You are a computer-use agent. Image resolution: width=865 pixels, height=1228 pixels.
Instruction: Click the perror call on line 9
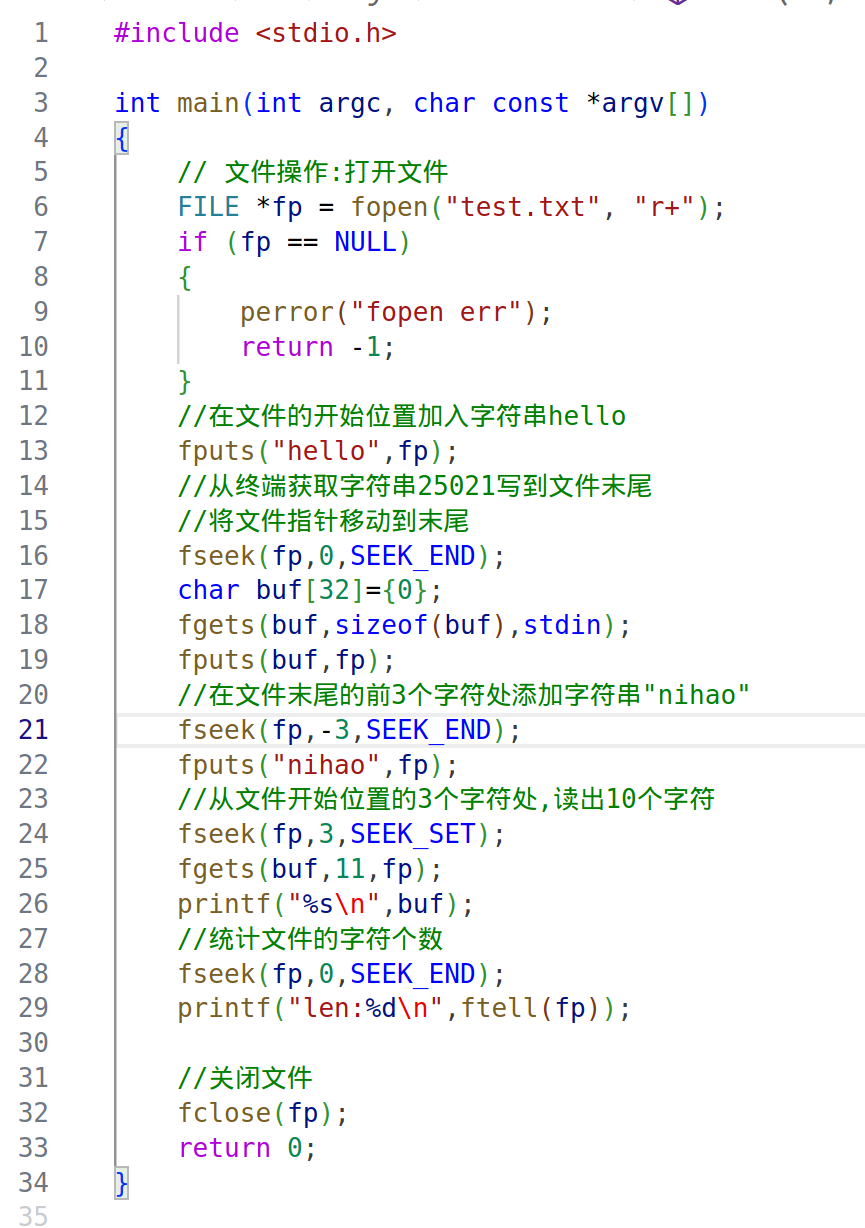(288, 311)
